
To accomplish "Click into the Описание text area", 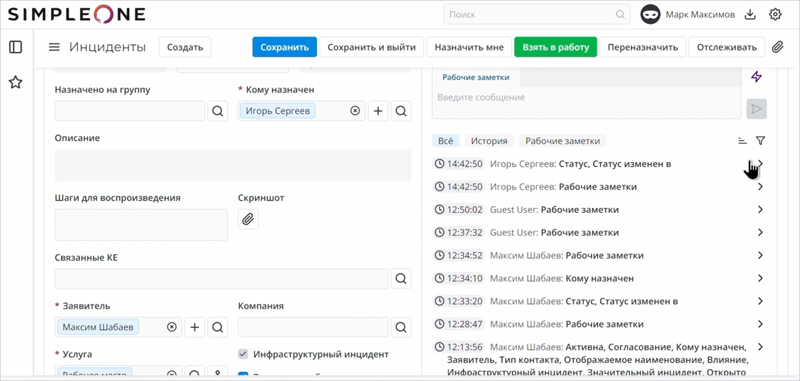I will 233,165.
